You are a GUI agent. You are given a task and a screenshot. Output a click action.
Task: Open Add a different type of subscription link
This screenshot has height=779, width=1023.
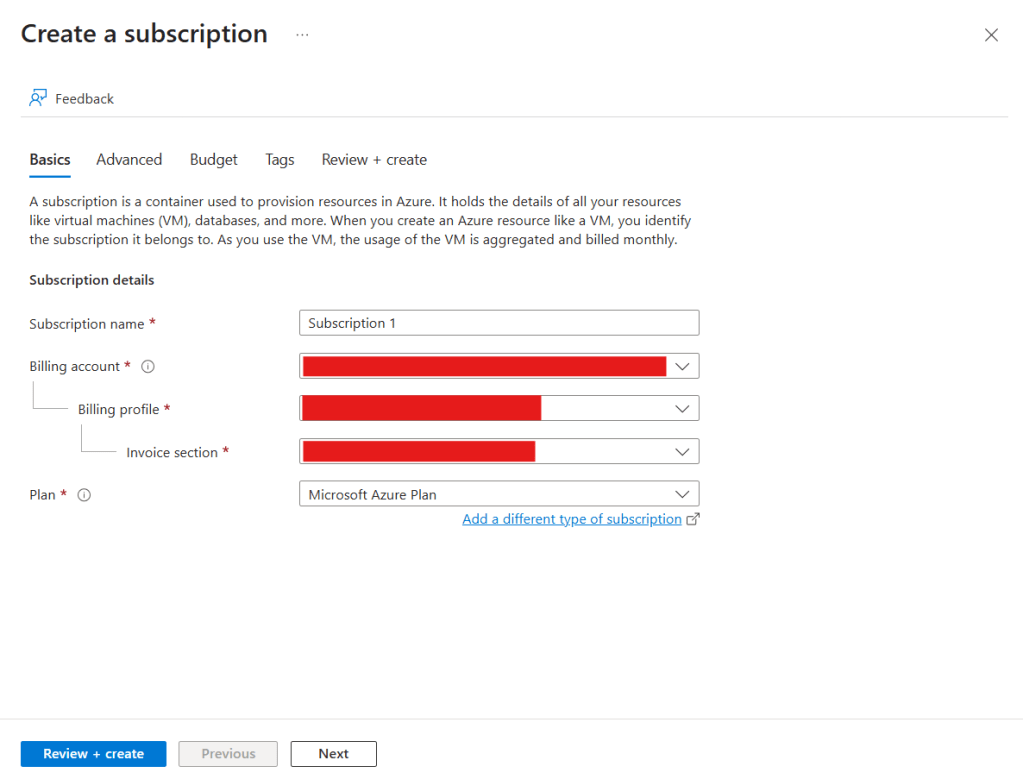pos(572,519)
